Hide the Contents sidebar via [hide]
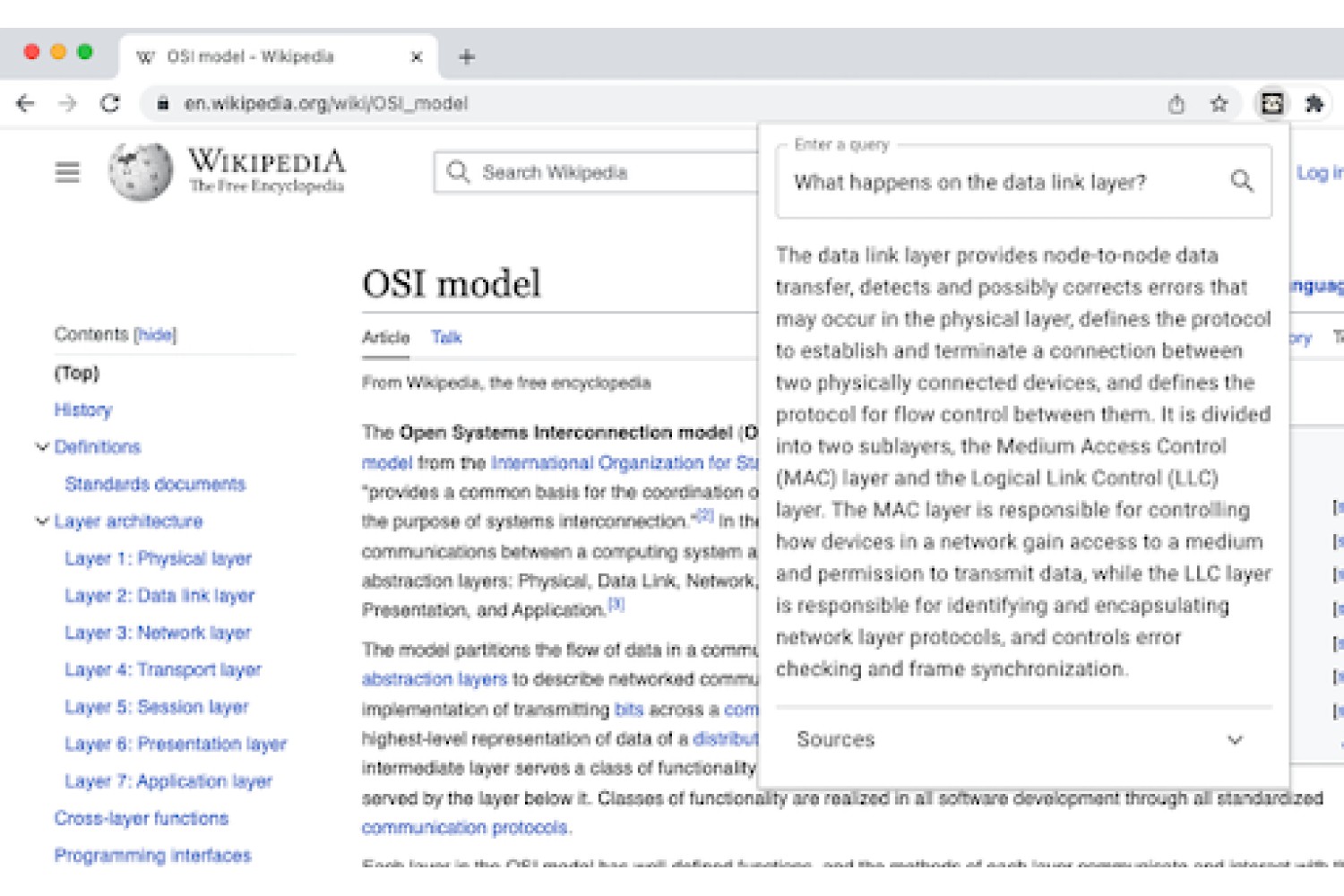Viewport: 1344px width, 896px height. (x=155, y=334)
